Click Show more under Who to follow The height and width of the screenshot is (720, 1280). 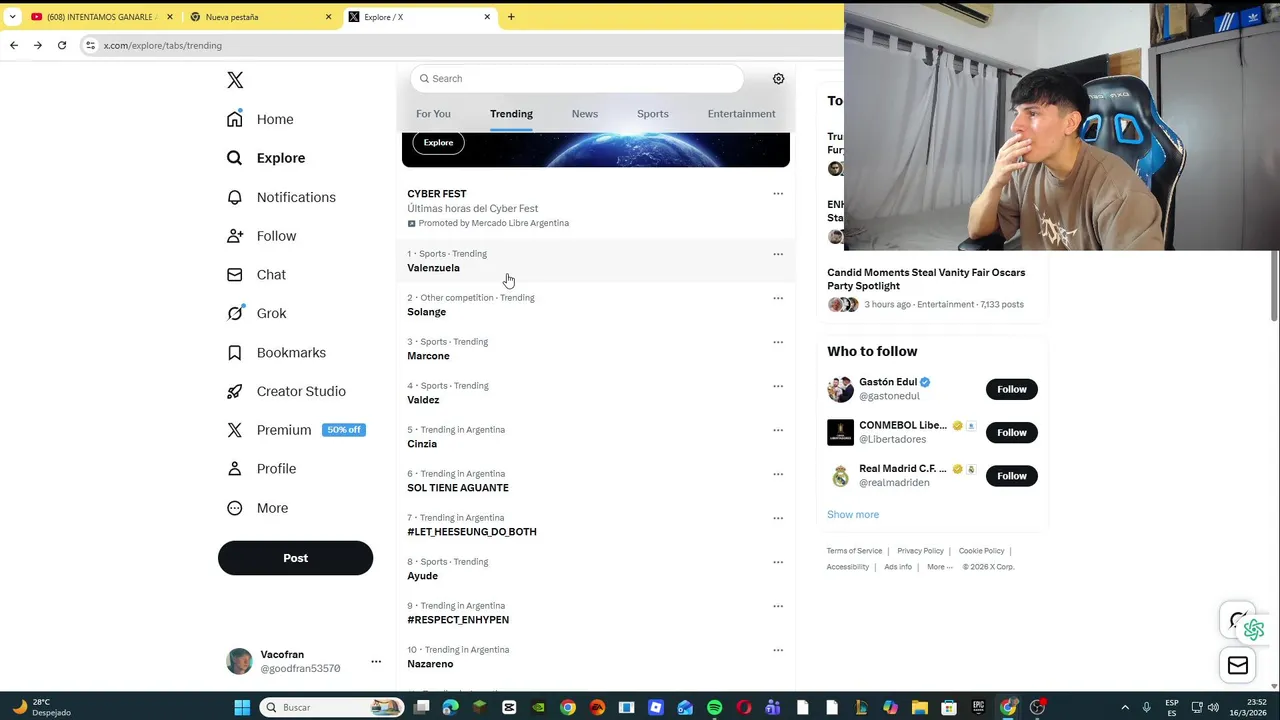tap(853, 515)
